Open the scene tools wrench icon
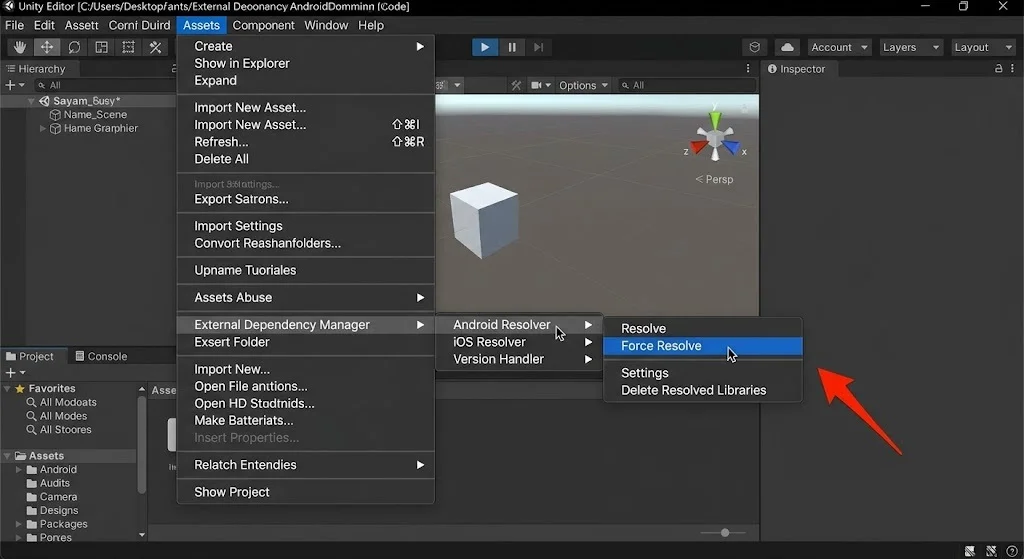This screenshot has width=1024, height=559. coord(516,85)
